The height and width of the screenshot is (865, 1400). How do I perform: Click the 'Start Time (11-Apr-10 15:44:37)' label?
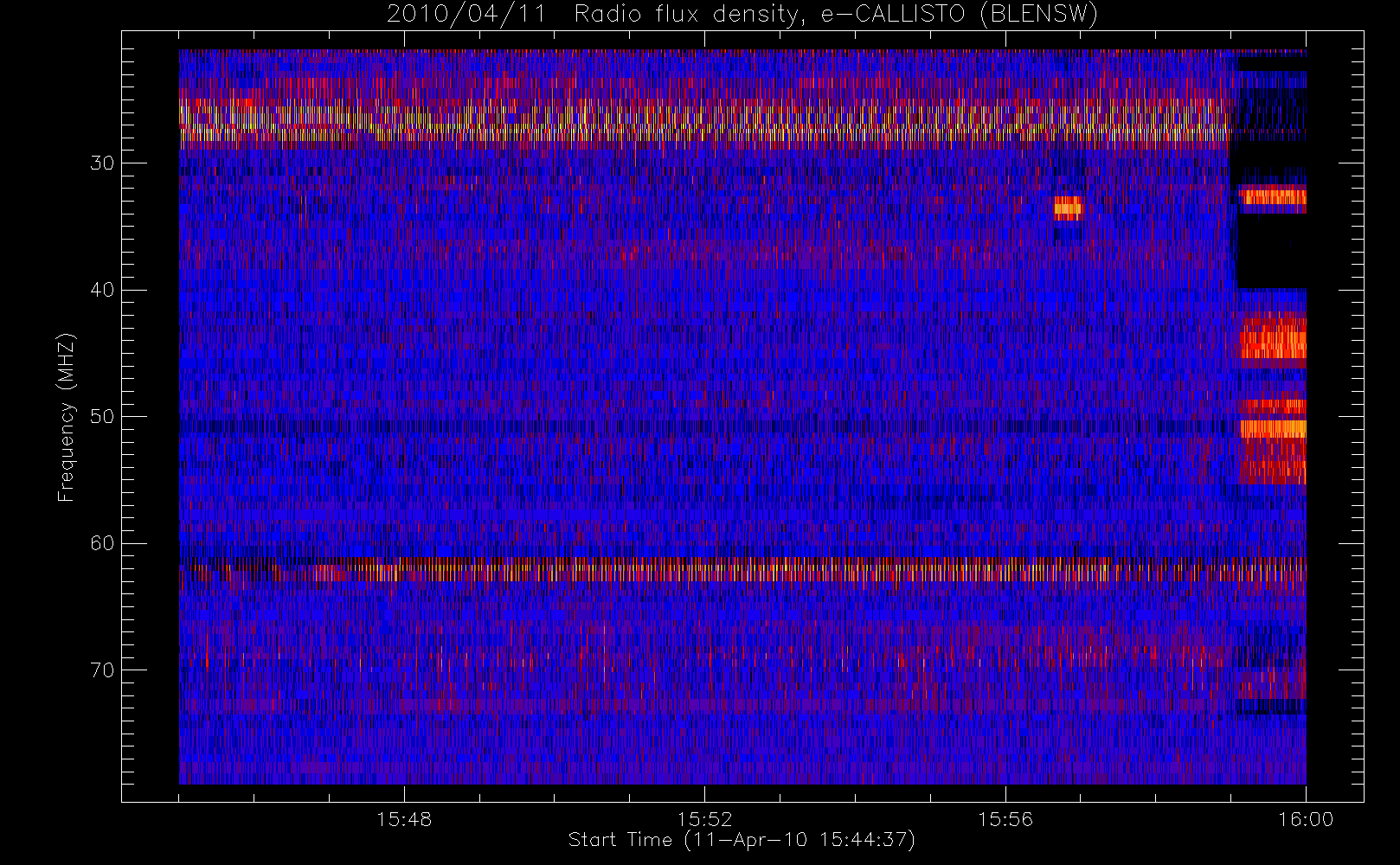(742, 840)
